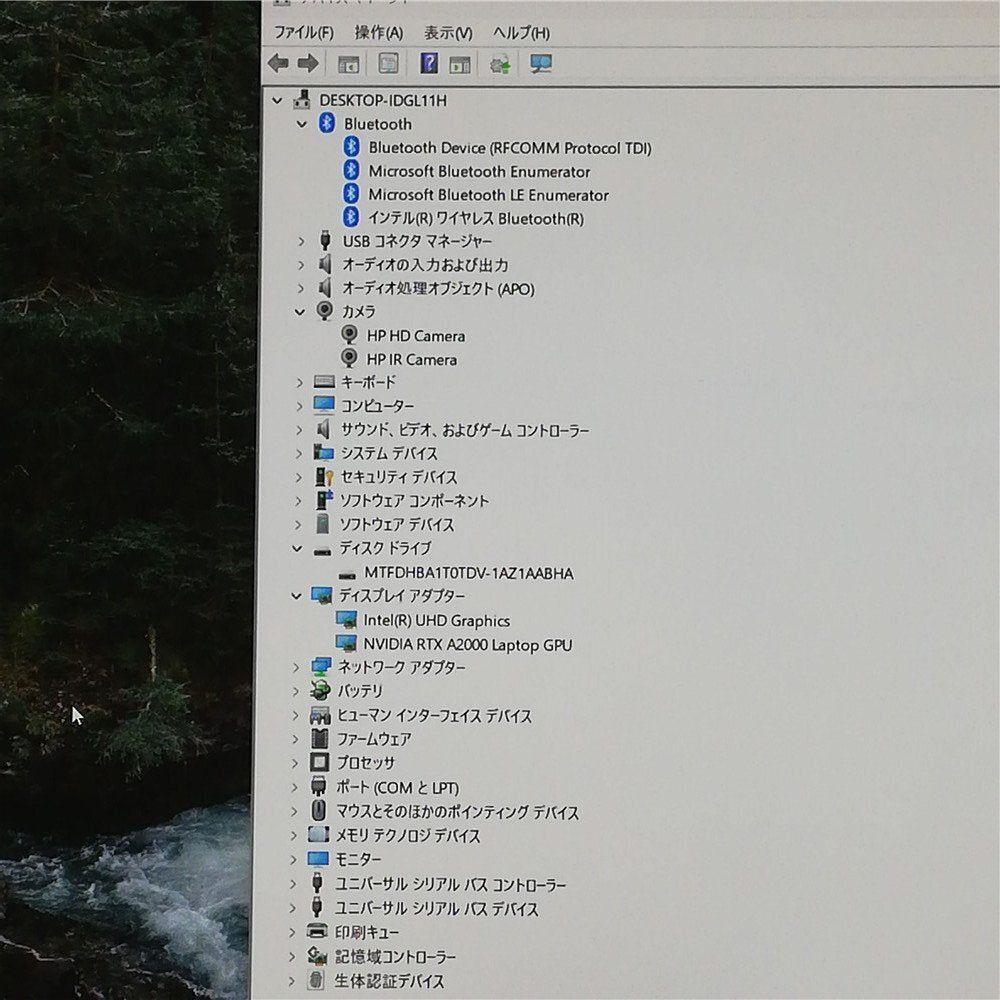Click the blue question mark help icon
The width and height of the screenshot is (1000, 1000).
coord(429,63)
